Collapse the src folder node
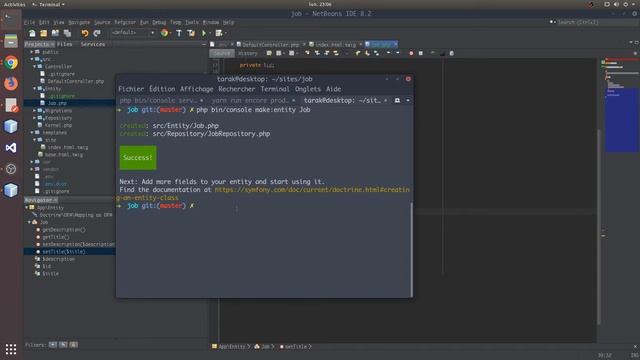 32,59
